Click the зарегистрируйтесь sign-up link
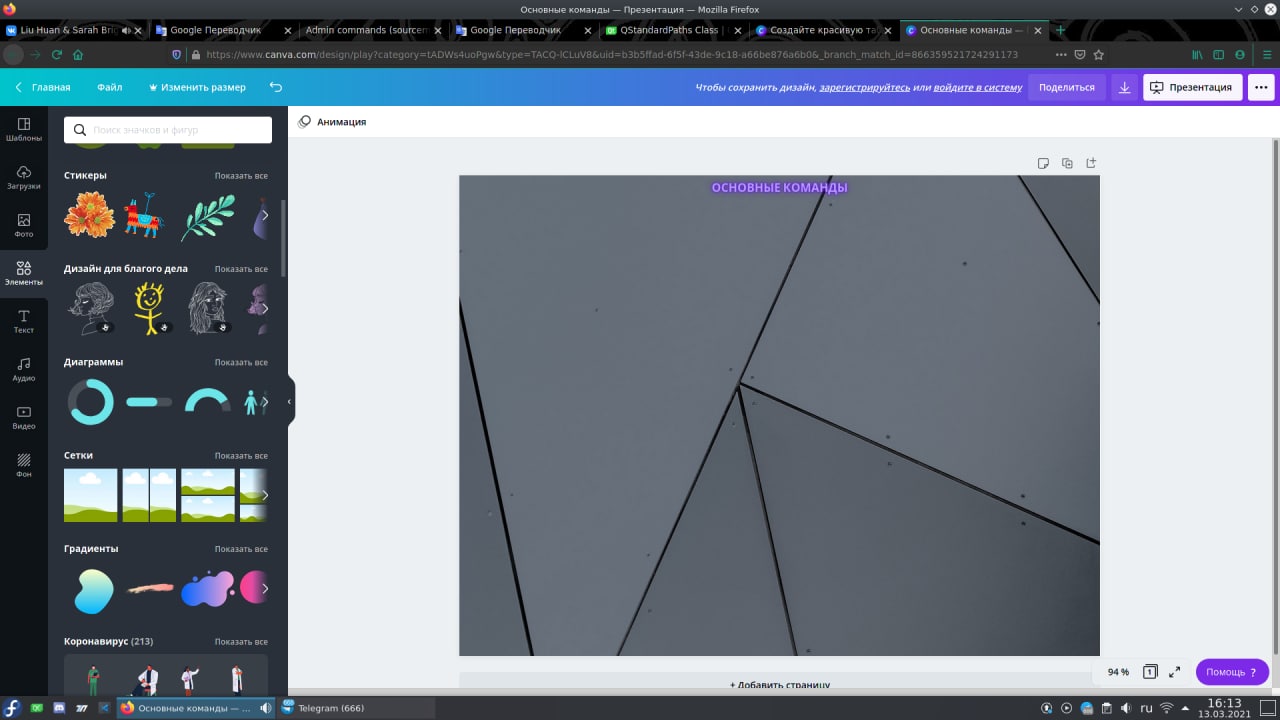This screenshot has width=1280, height=720. [x=864, y=88]
